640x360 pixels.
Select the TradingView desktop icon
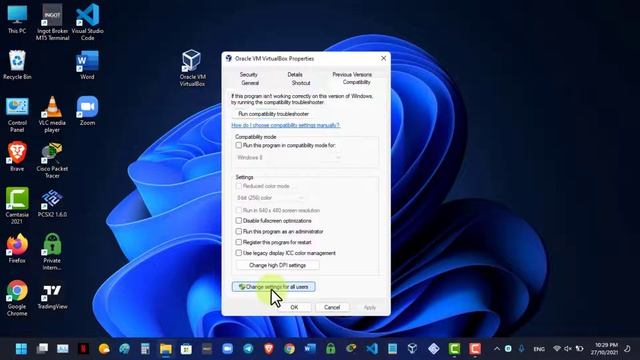tap(52, 297)
